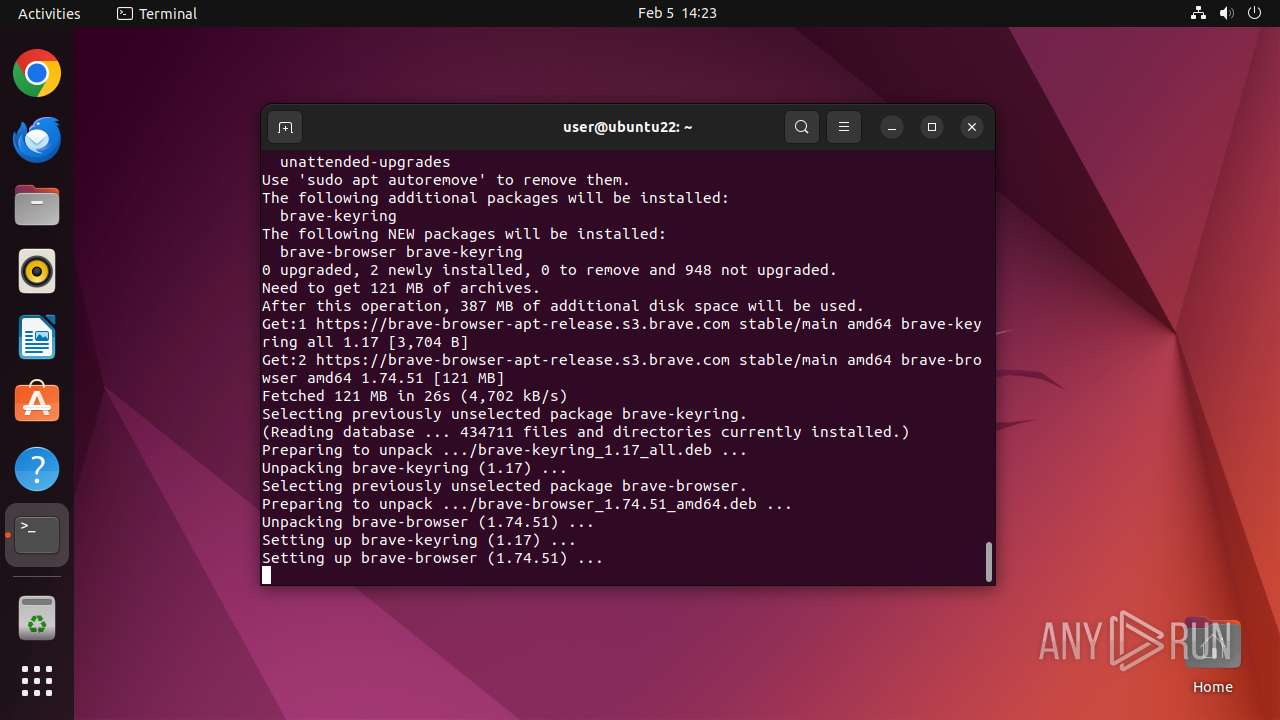
Task: Click the terminal cursor block
Action: (266, 575)
